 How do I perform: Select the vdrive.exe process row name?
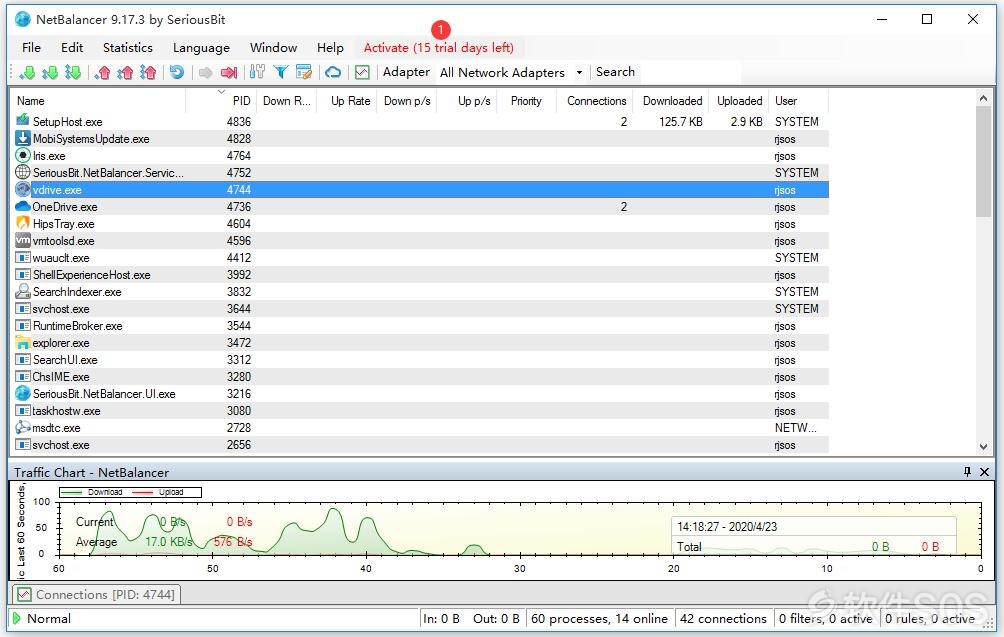(57, 189)
